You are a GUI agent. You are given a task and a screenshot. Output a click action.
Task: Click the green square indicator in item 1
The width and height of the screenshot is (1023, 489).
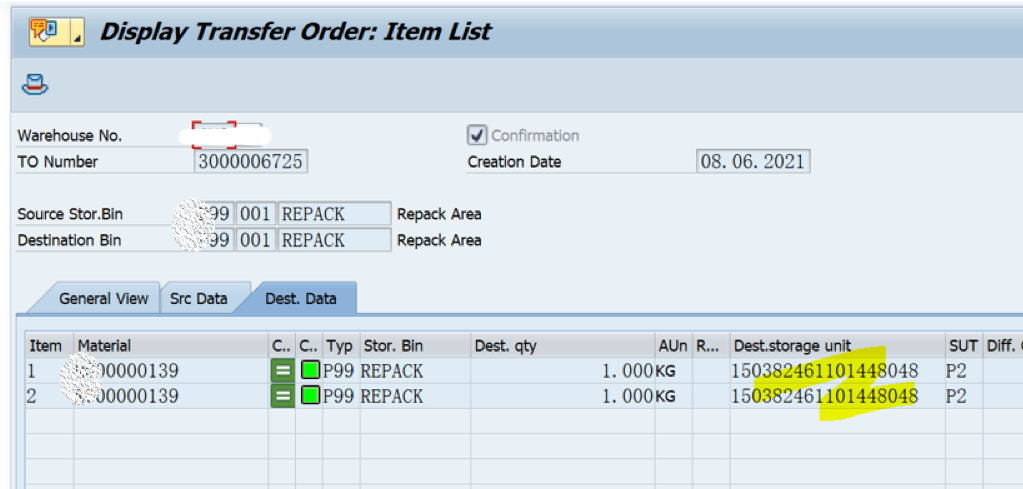311,372
